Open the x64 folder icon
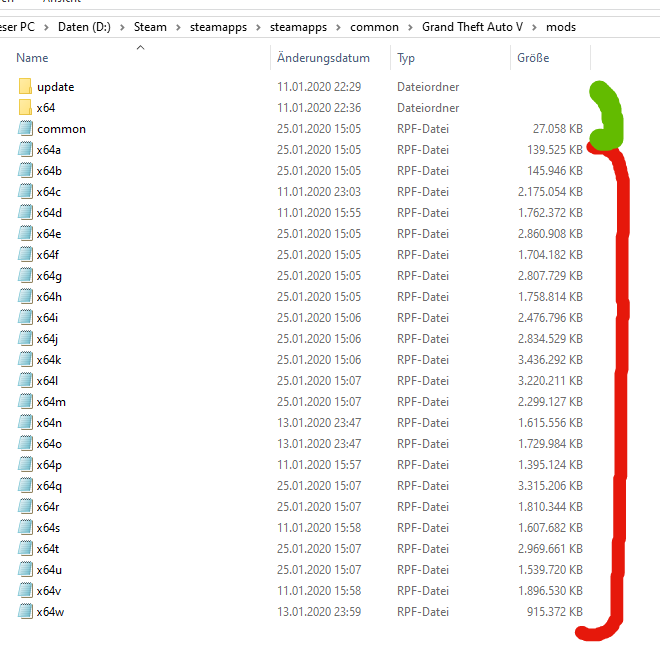 (25, 107)
